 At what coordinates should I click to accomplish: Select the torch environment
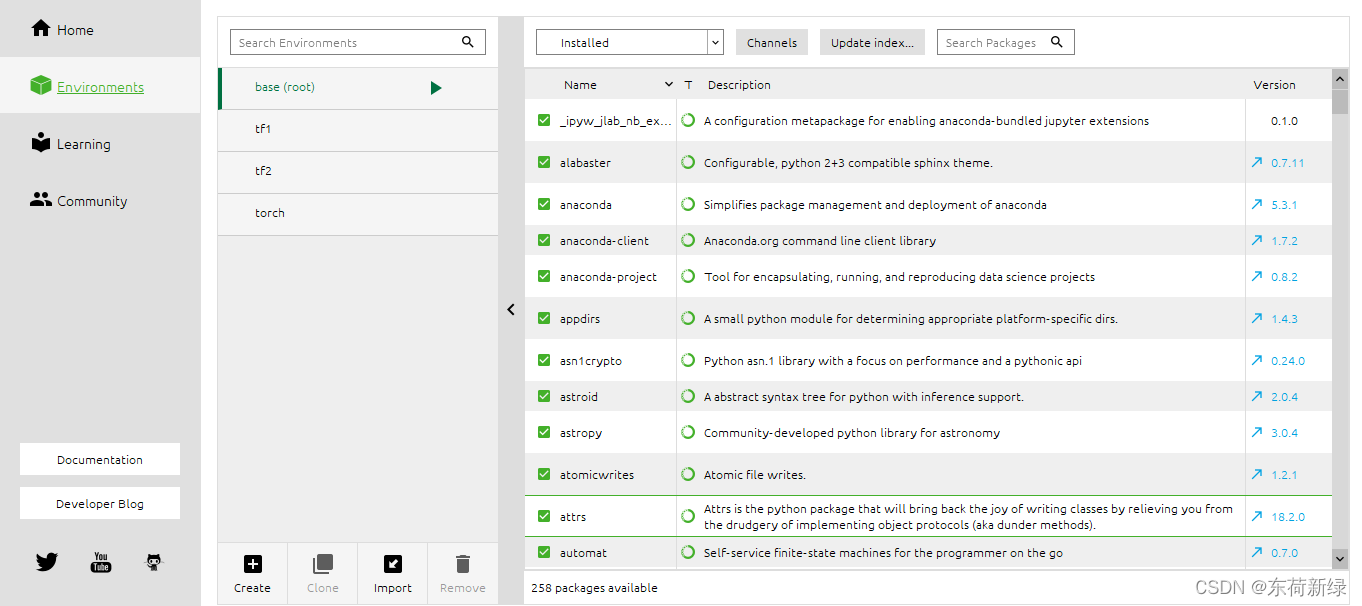coord(358,214)
